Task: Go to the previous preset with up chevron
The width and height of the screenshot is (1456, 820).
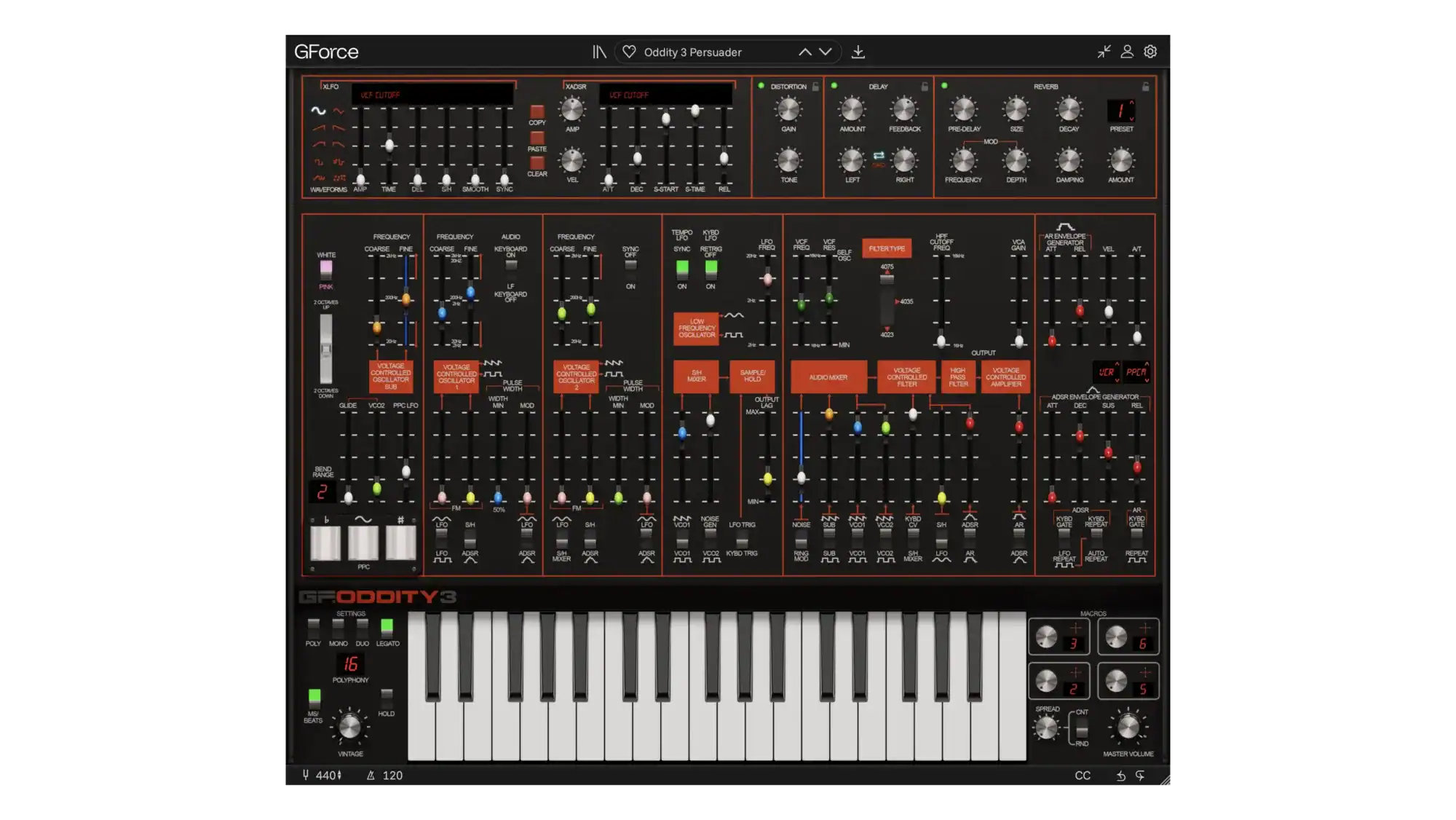Action: [804, 52]
